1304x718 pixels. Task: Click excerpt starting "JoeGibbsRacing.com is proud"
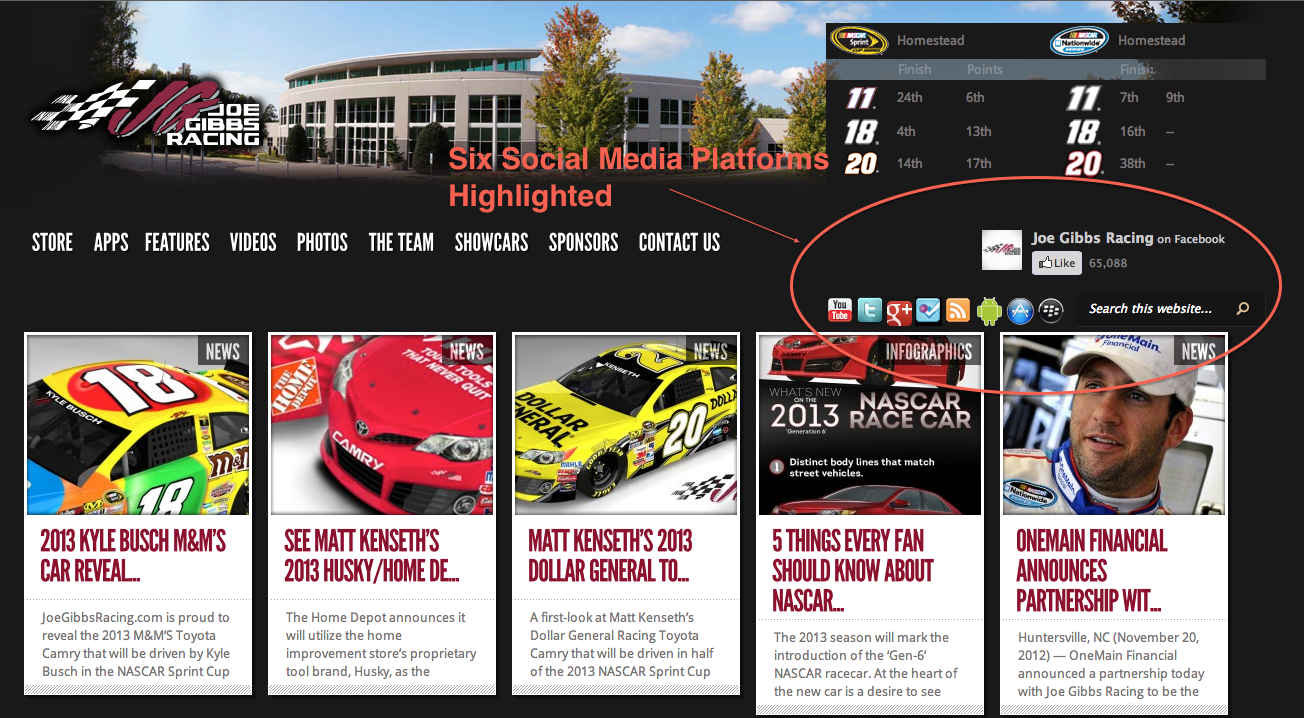coord(136,644)
